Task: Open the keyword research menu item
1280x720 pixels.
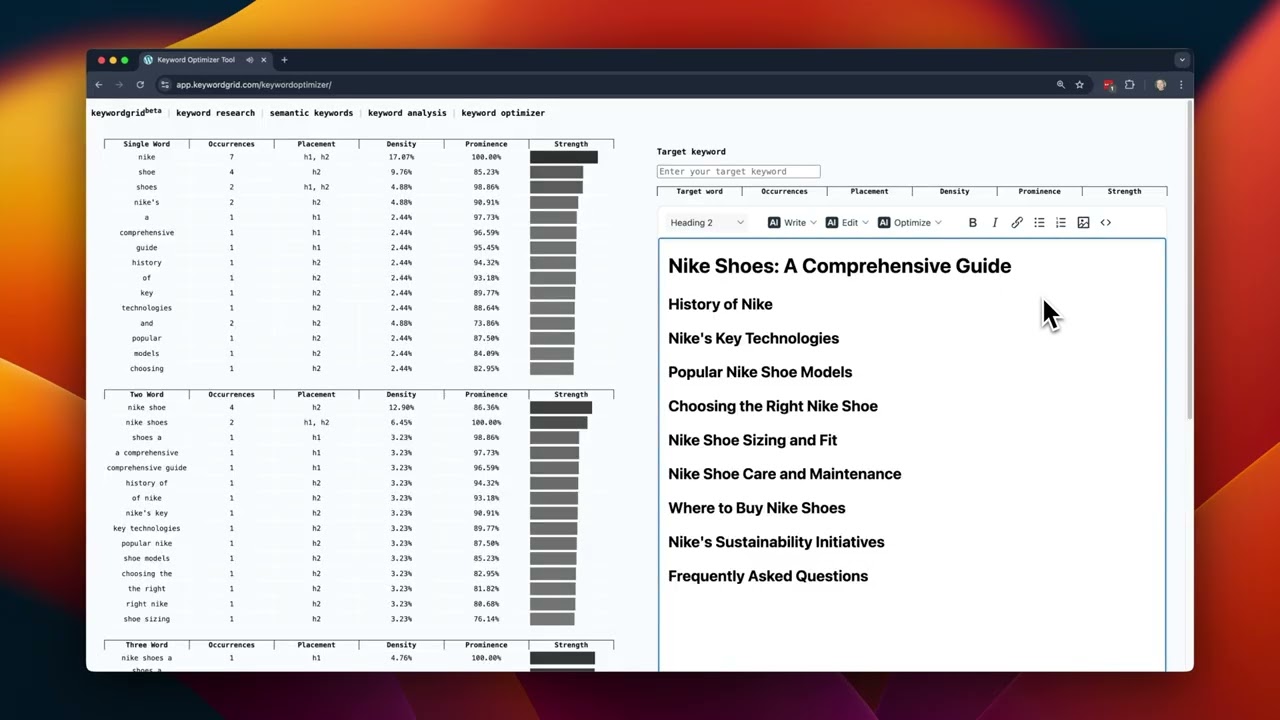Action: click(215, 113)
